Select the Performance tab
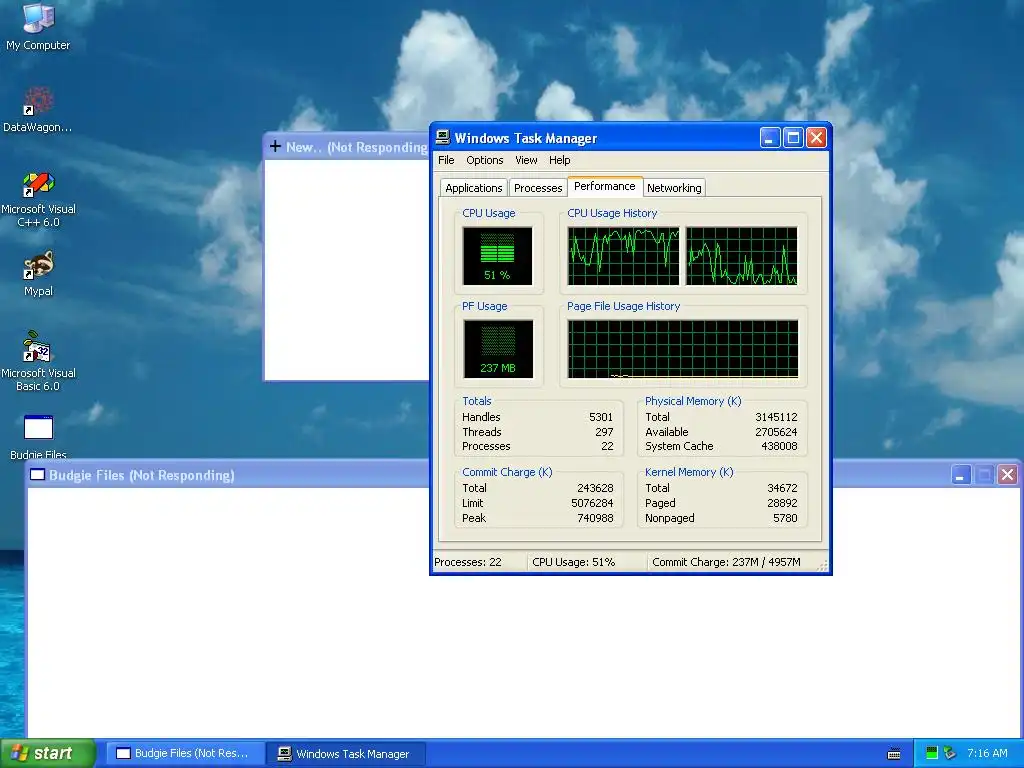This screenshot has width=1024, height=768. pos(605,186)
